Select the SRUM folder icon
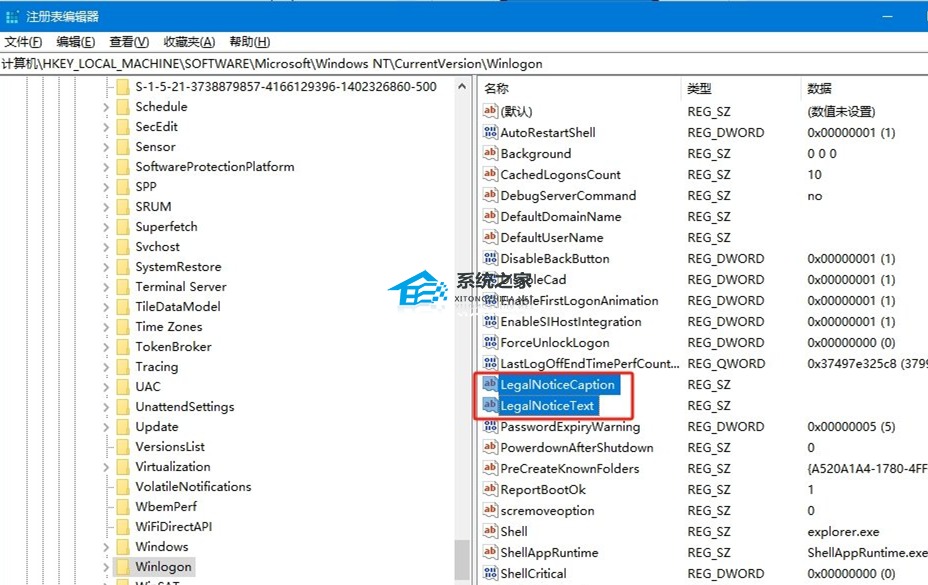This screenshot has width=928, height=585. click(123, 207)
